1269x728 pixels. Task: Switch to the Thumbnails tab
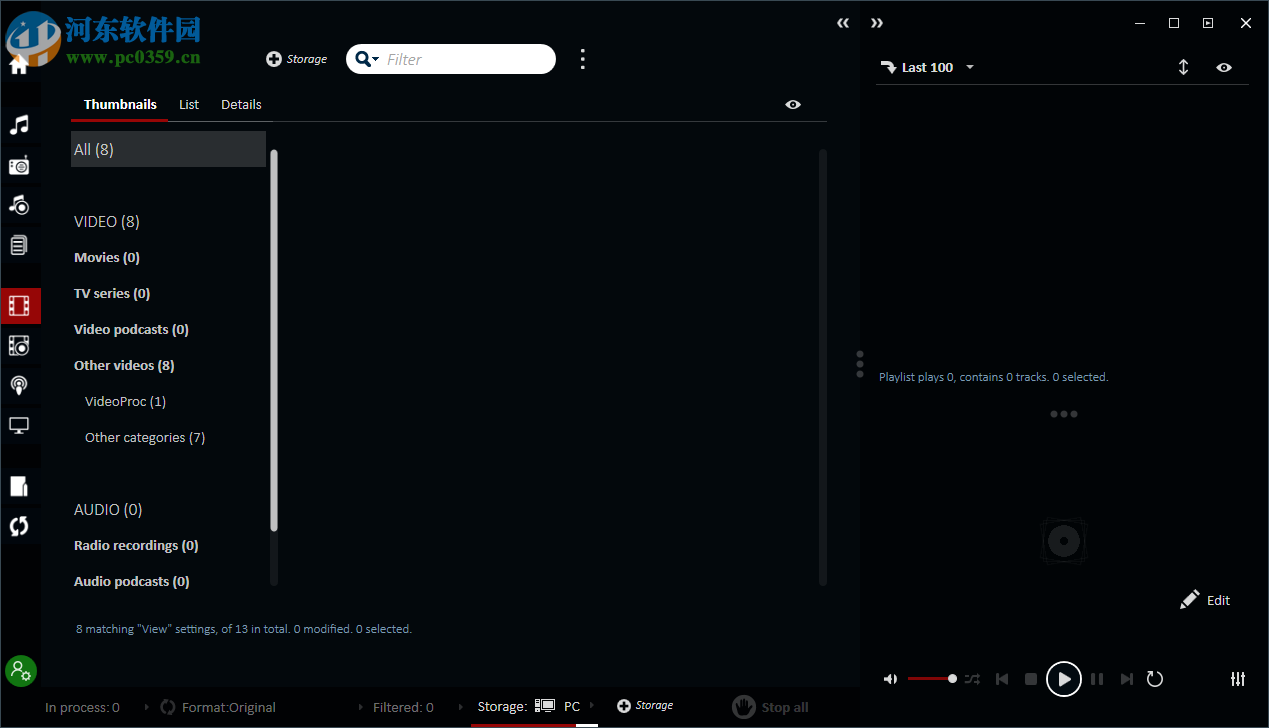pos(120,104)
